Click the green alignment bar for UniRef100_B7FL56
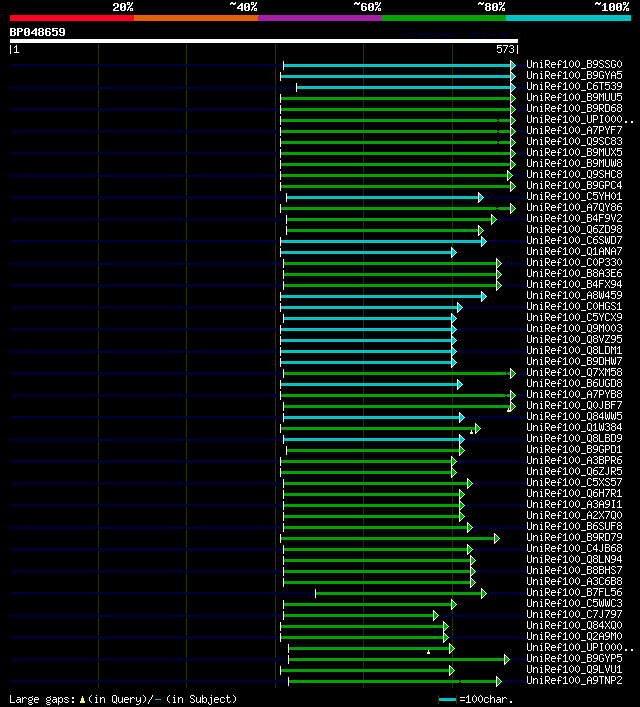The height and width of the screenshot is (707, 640). tap(401, 593)
